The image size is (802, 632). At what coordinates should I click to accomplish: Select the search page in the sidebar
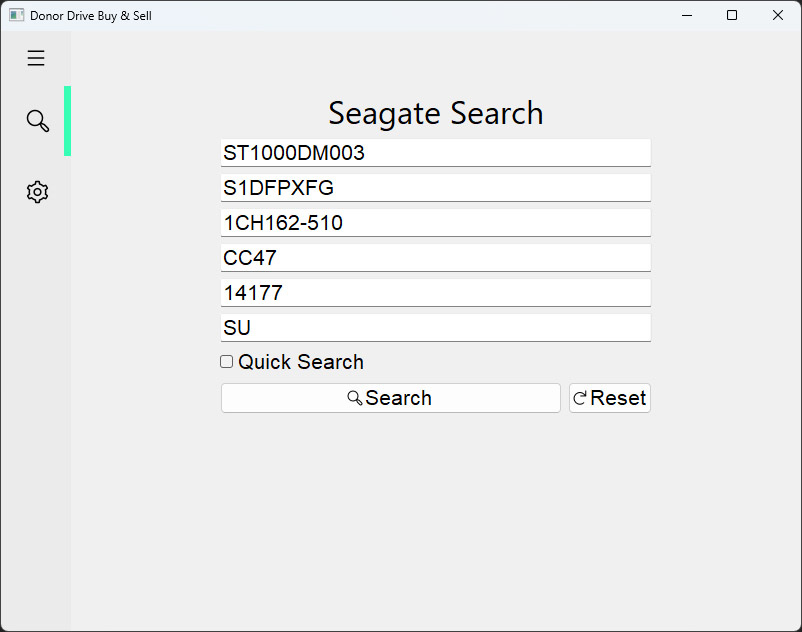[x=37, y=121]
